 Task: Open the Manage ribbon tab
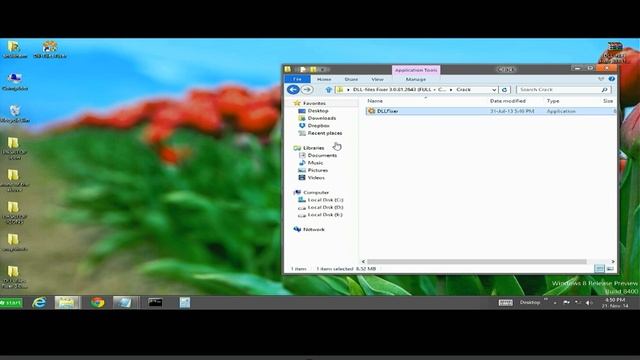click(416, 79)
